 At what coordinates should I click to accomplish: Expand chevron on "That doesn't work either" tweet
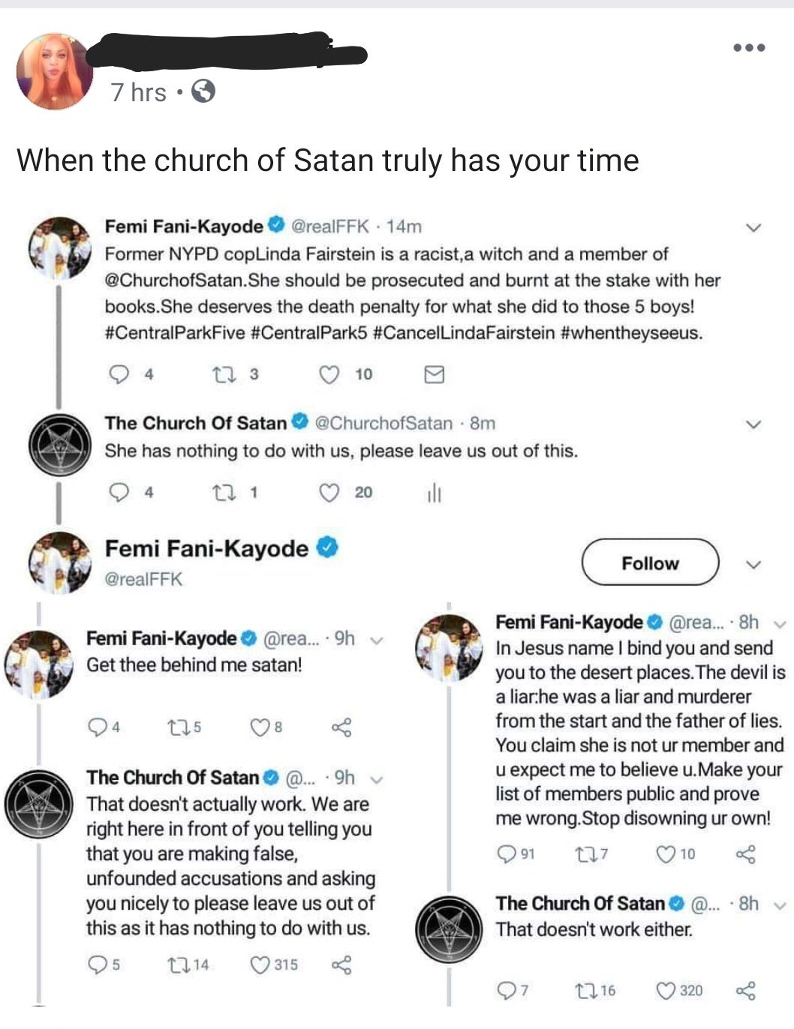click(780, 903)
